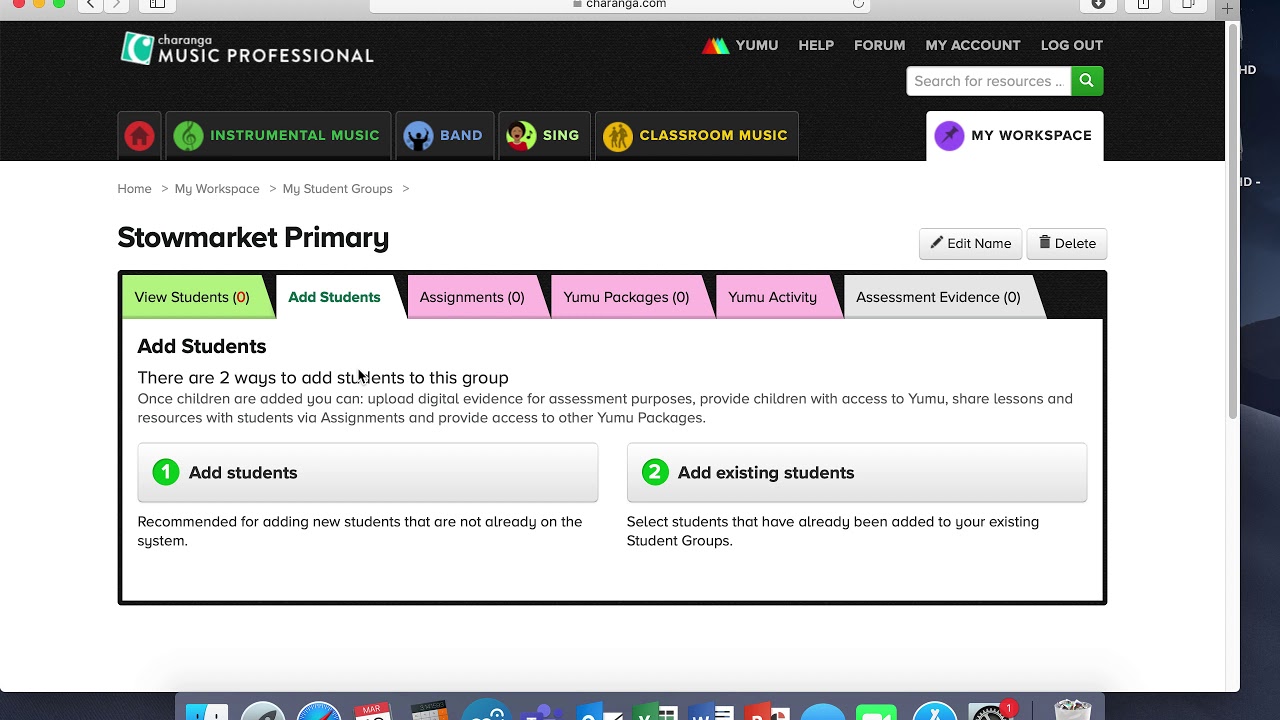
Task: Select the Add Students tab
Action: pos(334,297)
